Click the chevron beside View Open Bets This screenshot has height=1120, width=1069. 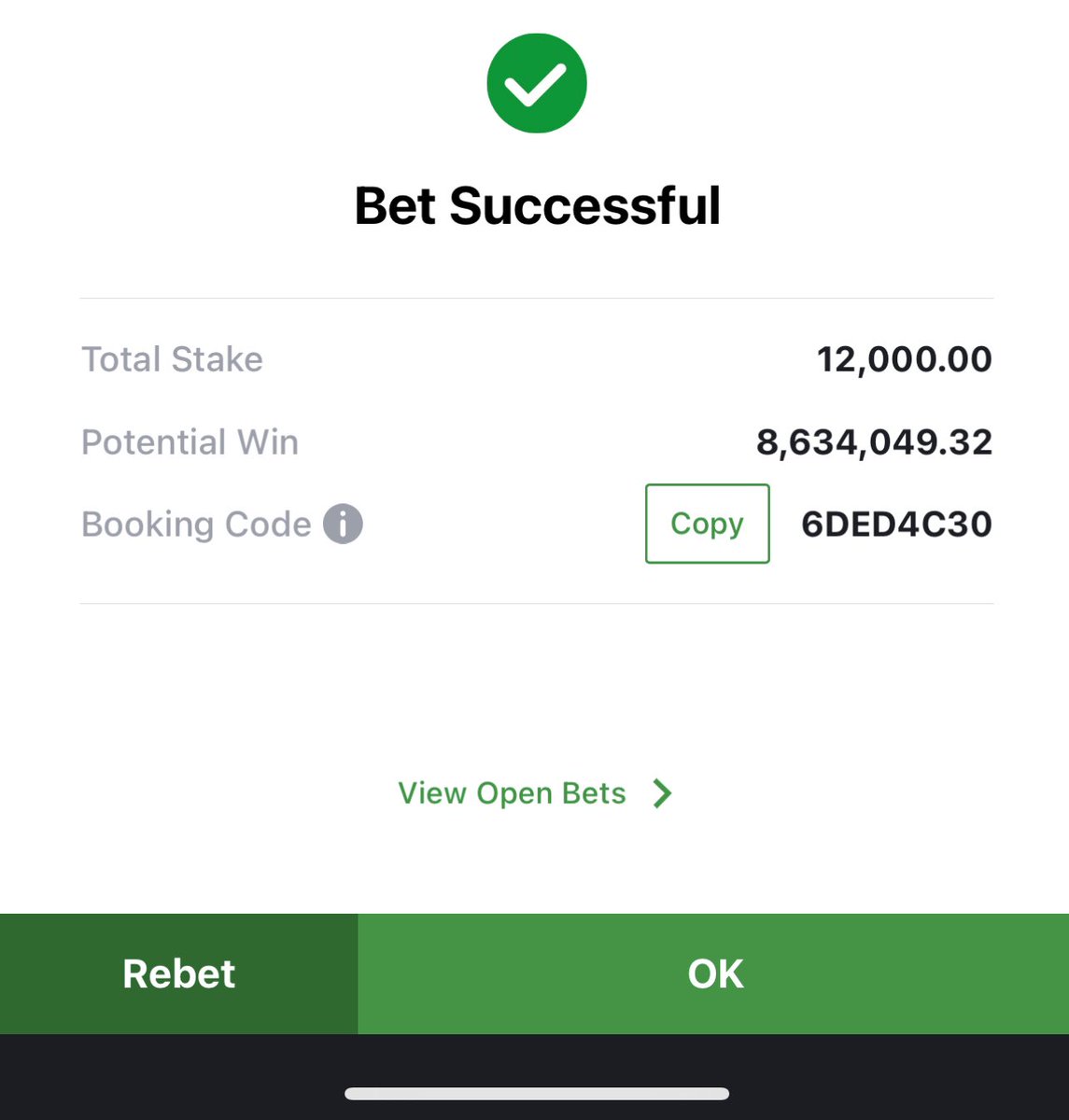click(662, 793)
